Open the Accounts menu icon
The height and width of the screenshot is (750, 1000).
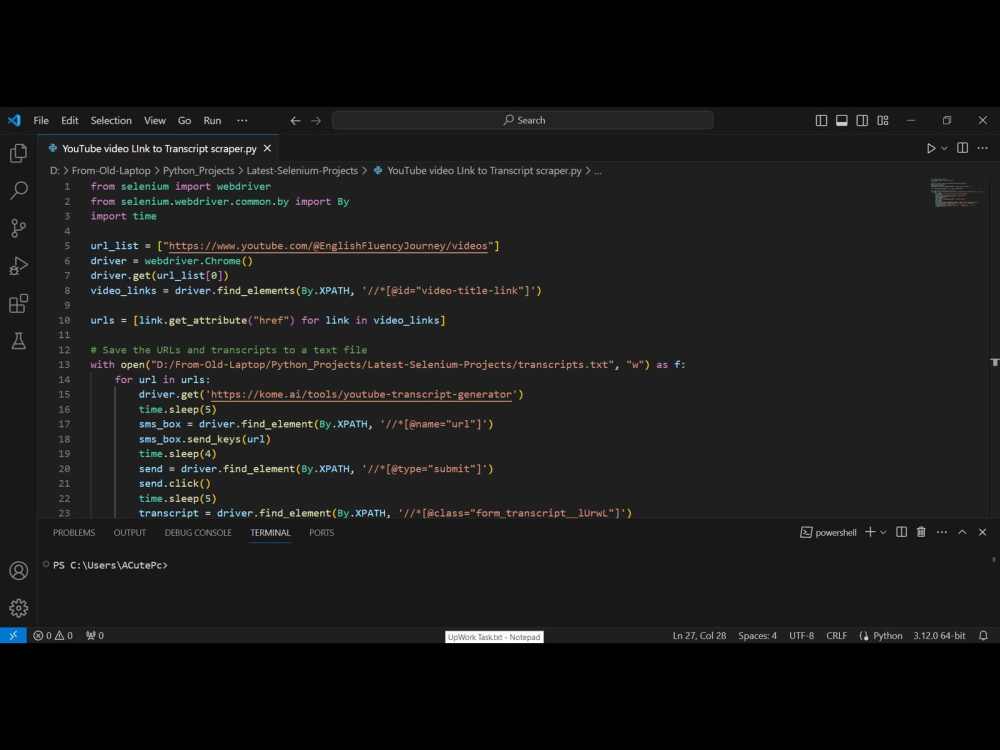[x=18, y=570]
